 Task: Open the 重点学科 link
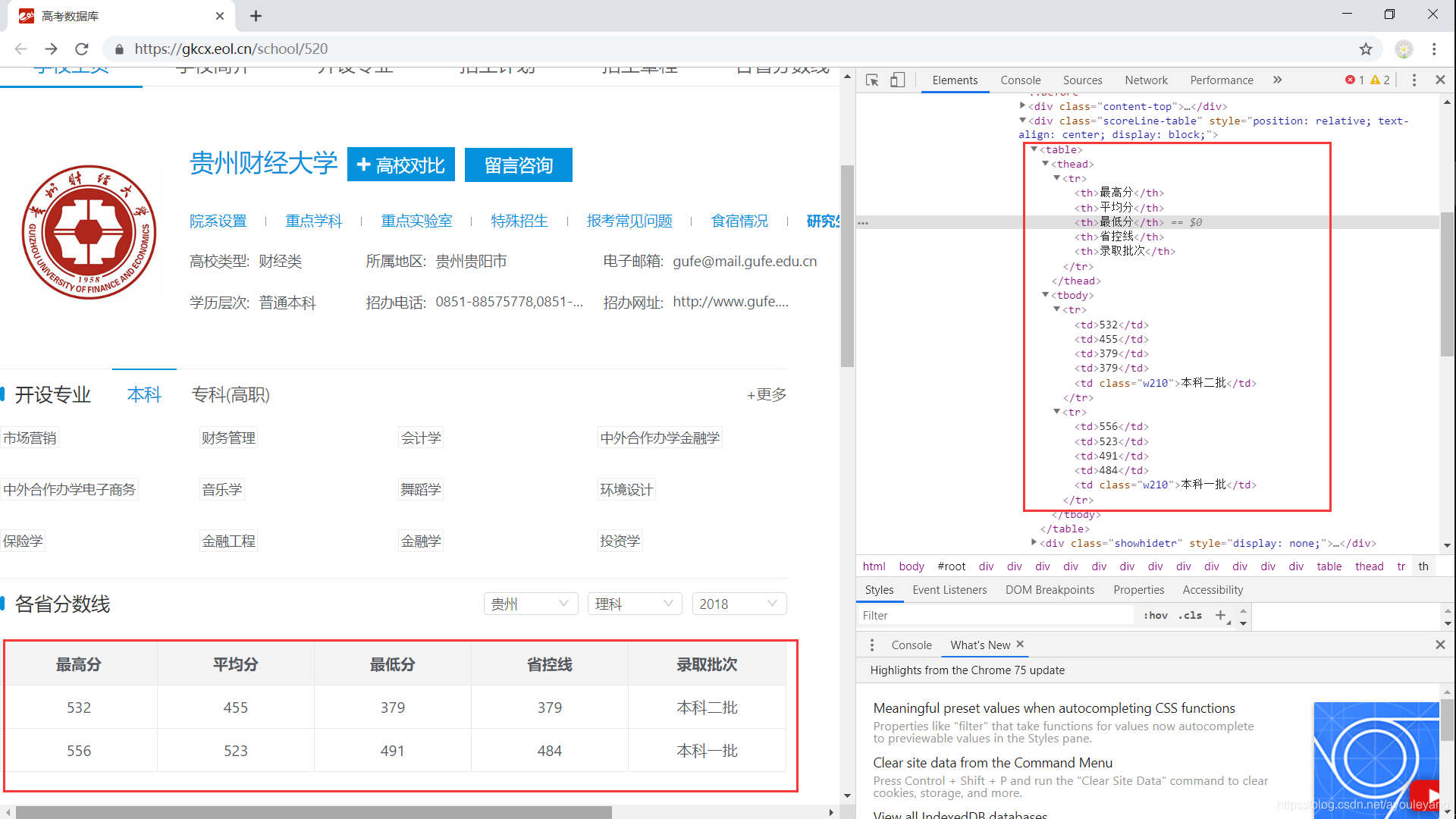tap(314, 221)
